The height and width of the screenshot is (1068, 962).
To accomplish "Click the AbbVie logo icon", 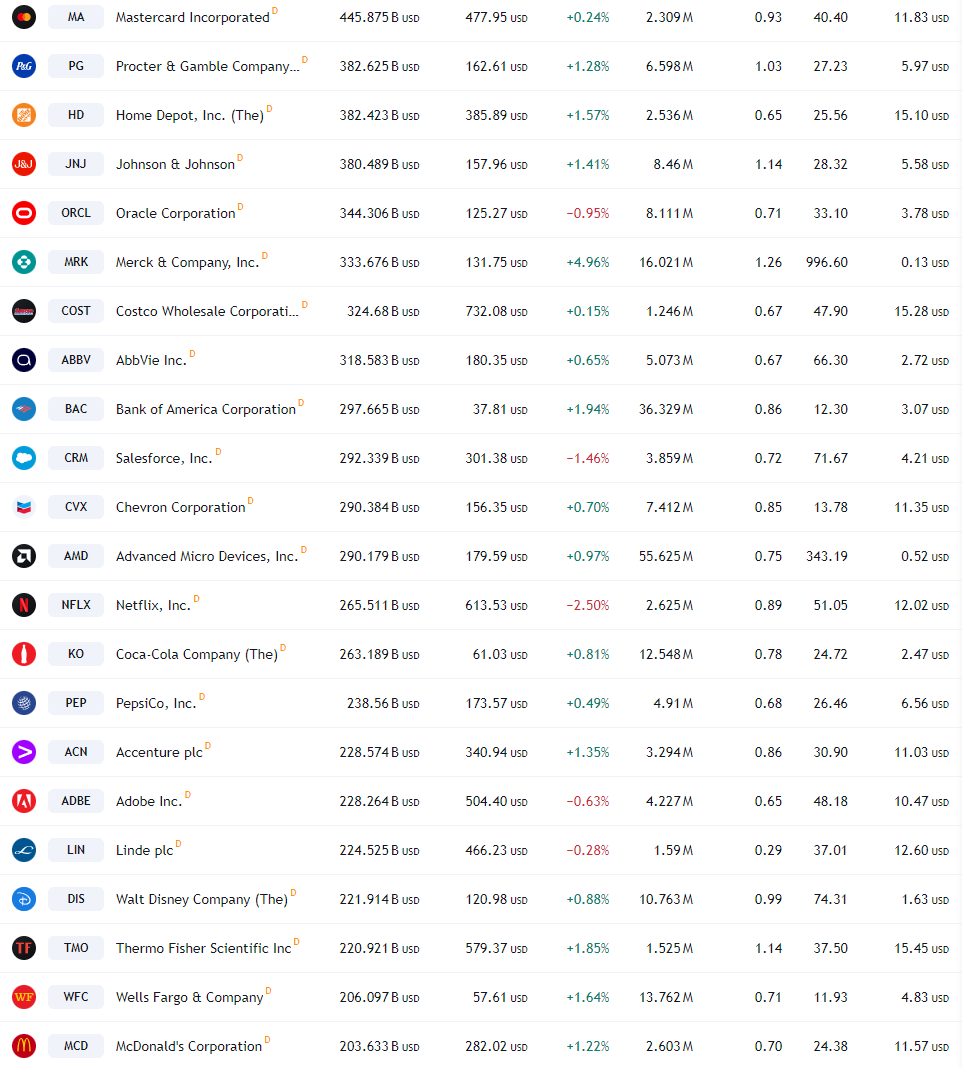I will coord(24,360).
